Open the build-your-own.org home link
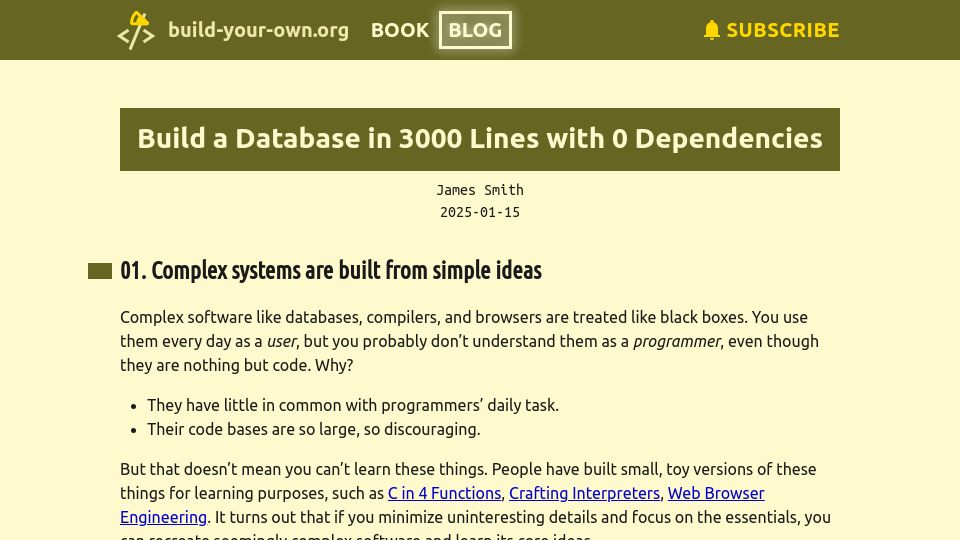This screenshot has height=540, width=960. (x=258, y=30)
